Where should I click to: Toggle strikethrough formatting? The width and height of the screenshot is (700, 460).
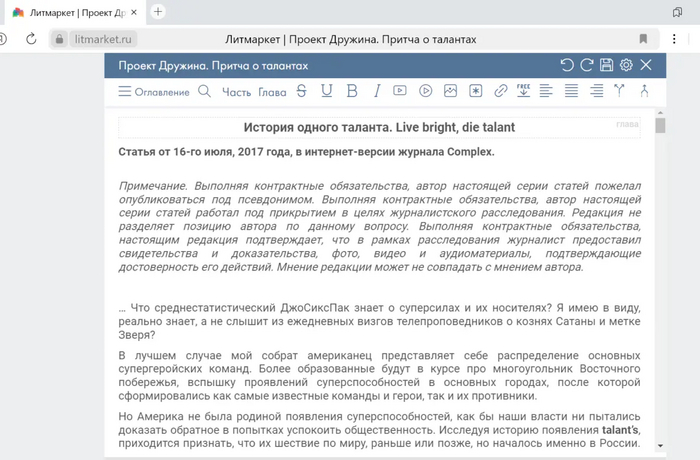coord(301,91)
